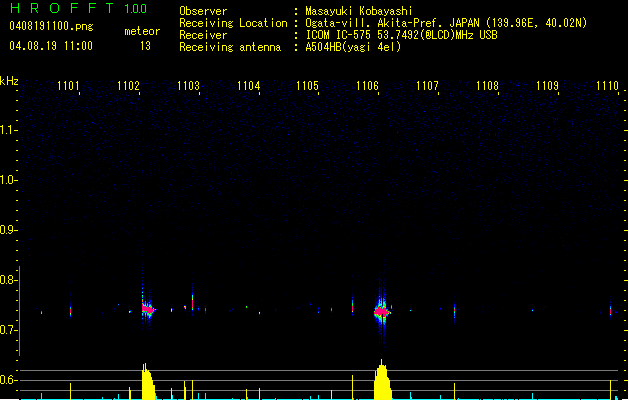Click the 0.9 frequency axis label
This screenshot has width=629, height=400.
[x=9, y=230]
